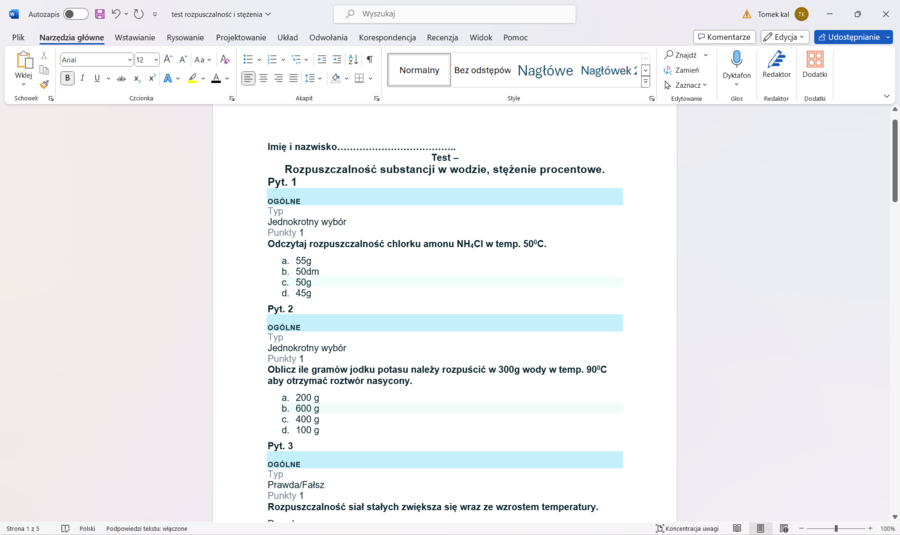Show paragraph marks with pilcrow icon
The image size is (900, 535).
click(x=369, y=60)
